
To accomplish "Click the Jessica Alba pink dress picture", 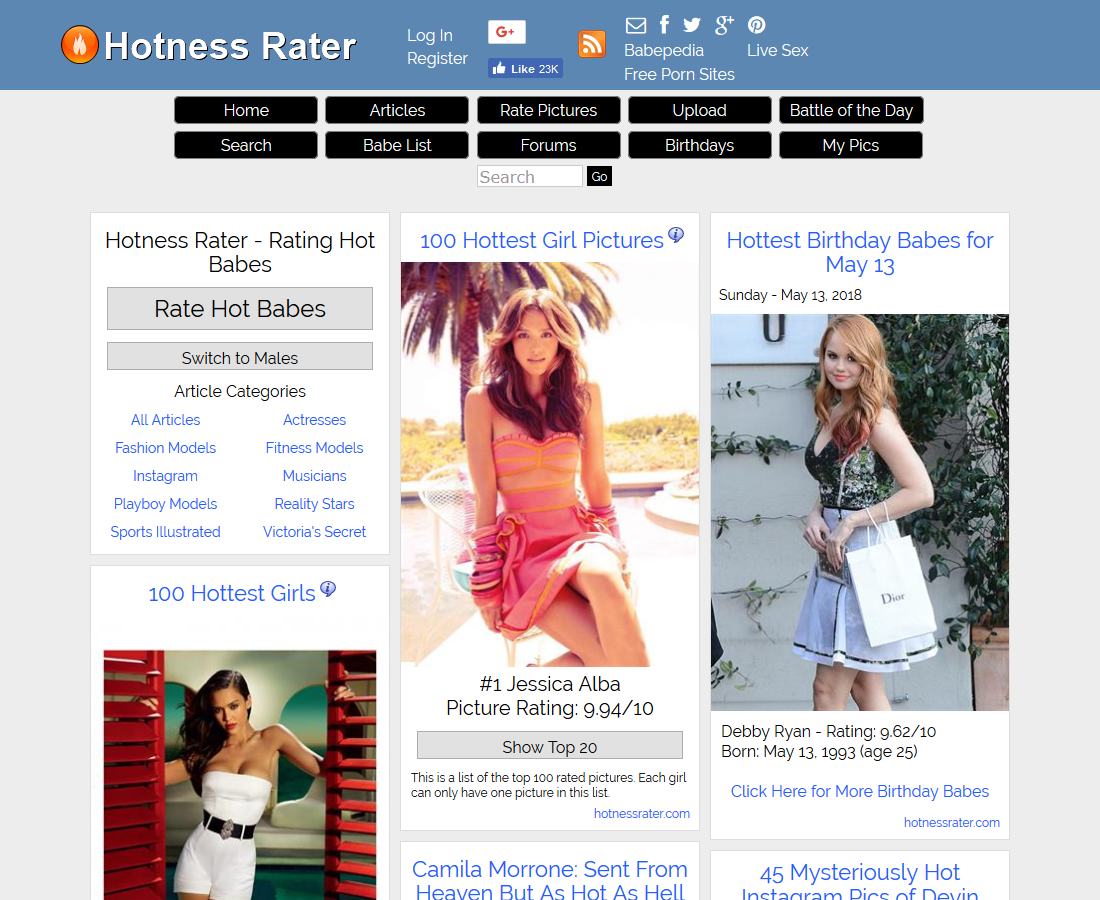I will pyautogui.click(x=550, y=464).
